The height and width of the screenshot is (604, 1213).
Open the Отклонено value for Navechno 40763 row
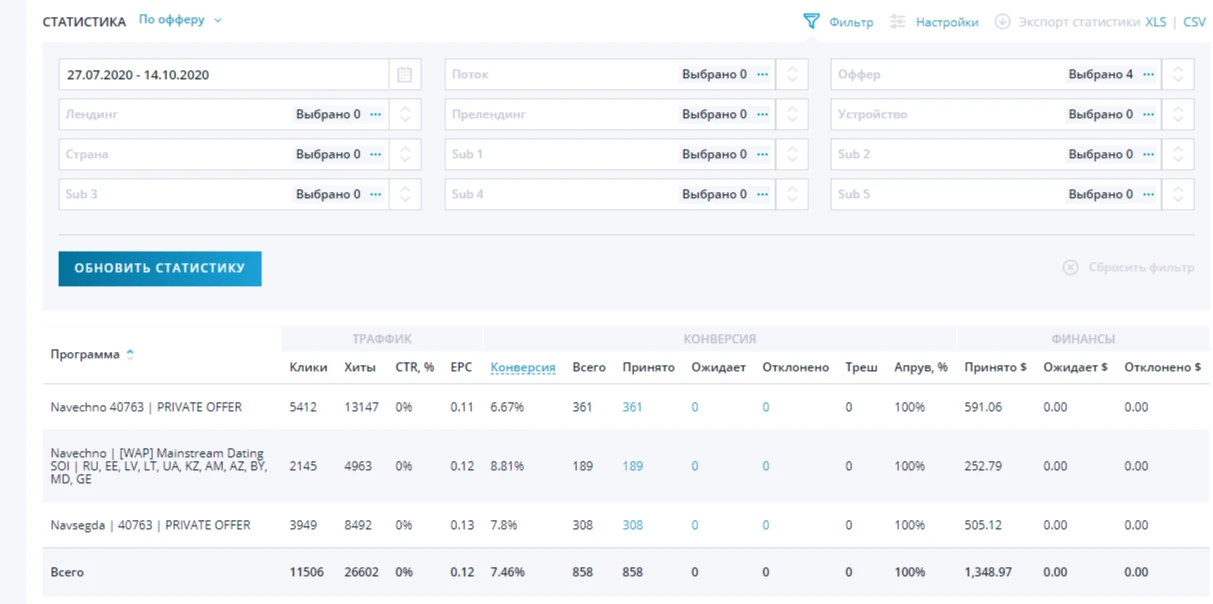[x=766, y=407]
